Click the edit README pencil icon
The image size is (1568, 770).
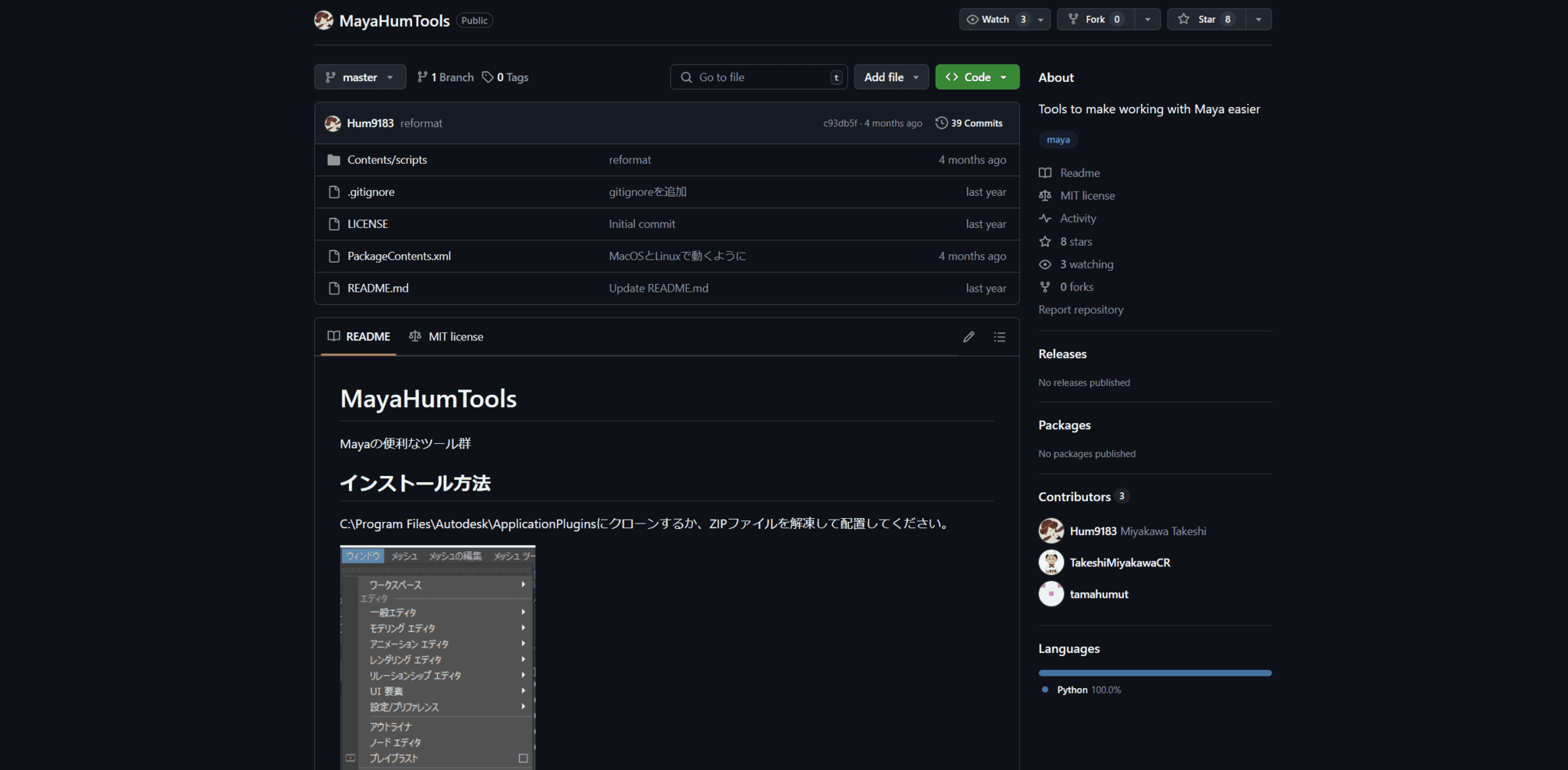pos(969,337)
